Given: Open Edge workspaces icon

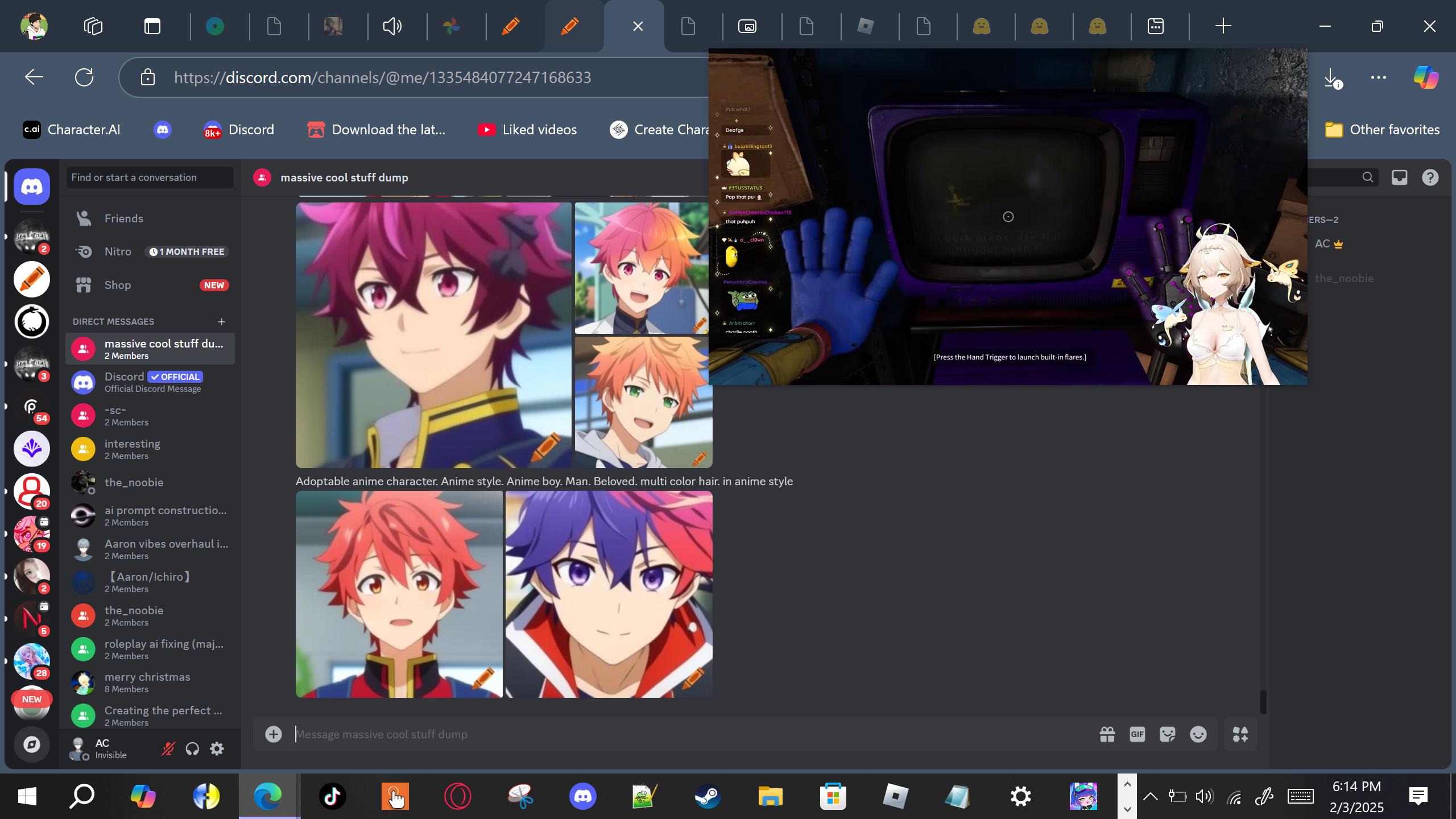Looking at the screenshot, I should point(93,26).
